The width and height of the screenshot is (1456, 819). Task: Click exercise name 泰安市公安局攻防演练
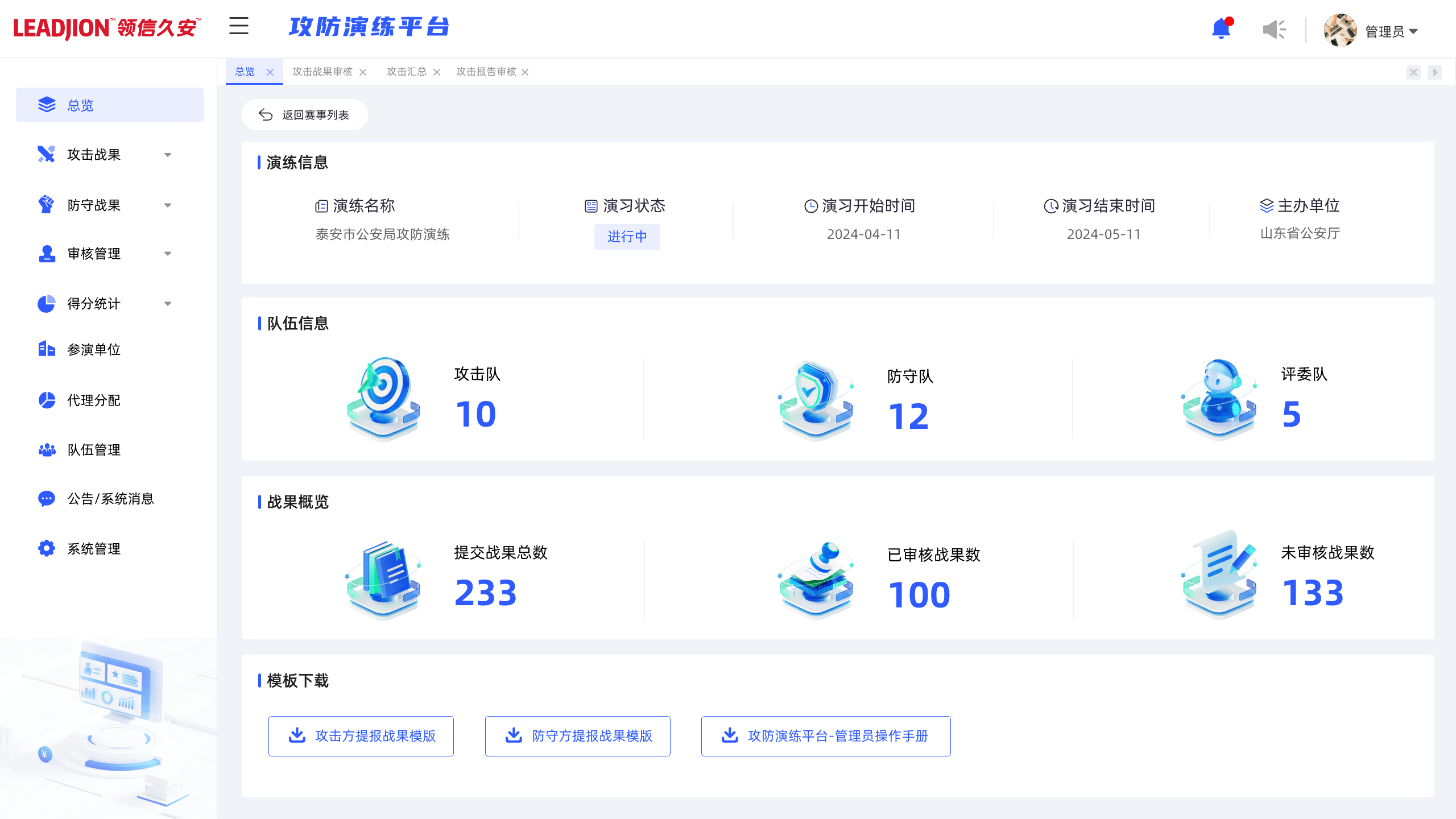(383, 234)
